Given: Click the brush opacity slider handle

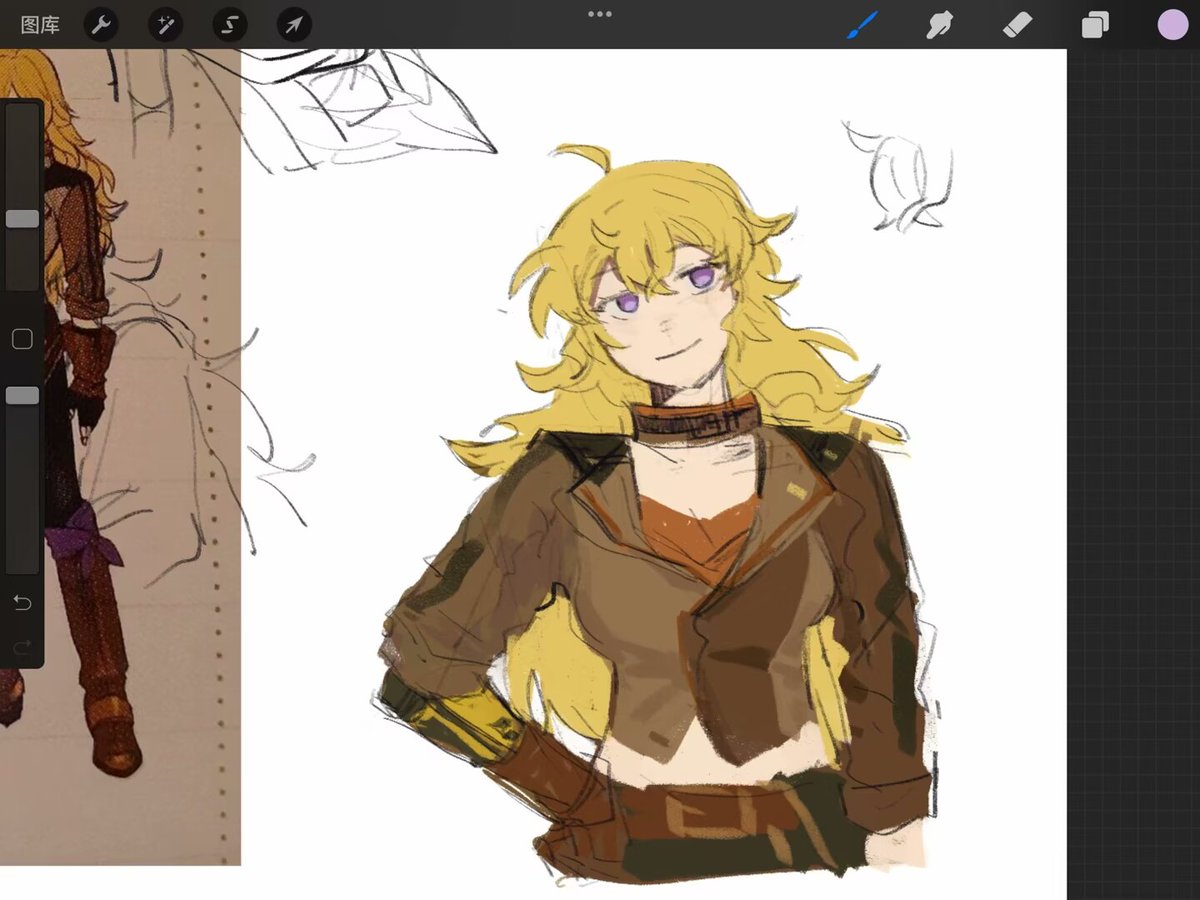Looking at the screenshot, I should (x=22, y=396).
